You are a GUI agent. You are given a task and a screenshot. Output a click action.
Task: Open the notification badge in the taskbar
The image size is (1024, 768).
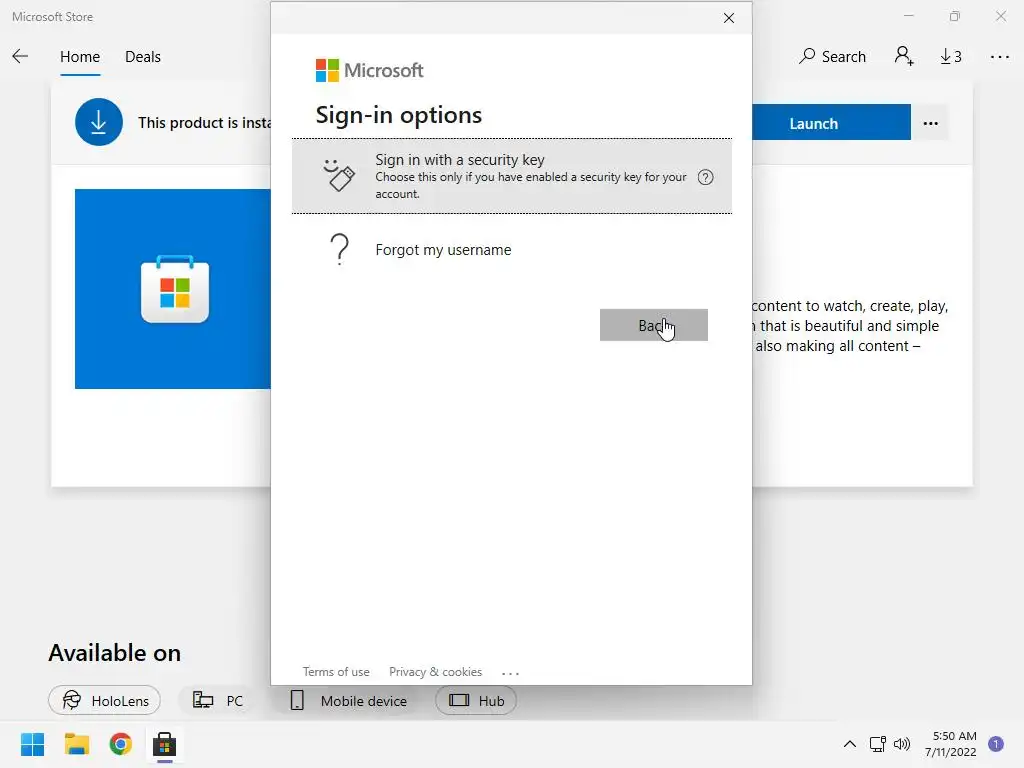tap(996, 744)
